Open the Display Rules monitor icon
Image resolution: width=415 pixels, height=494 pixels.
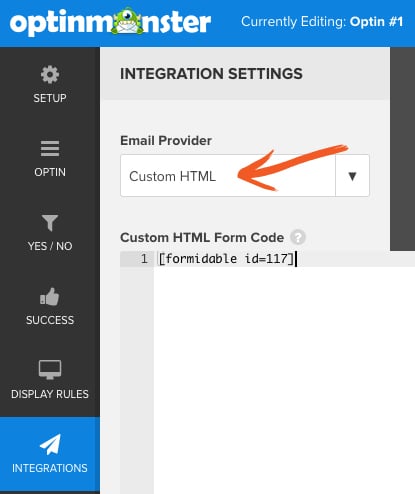(x=50, y=369)
